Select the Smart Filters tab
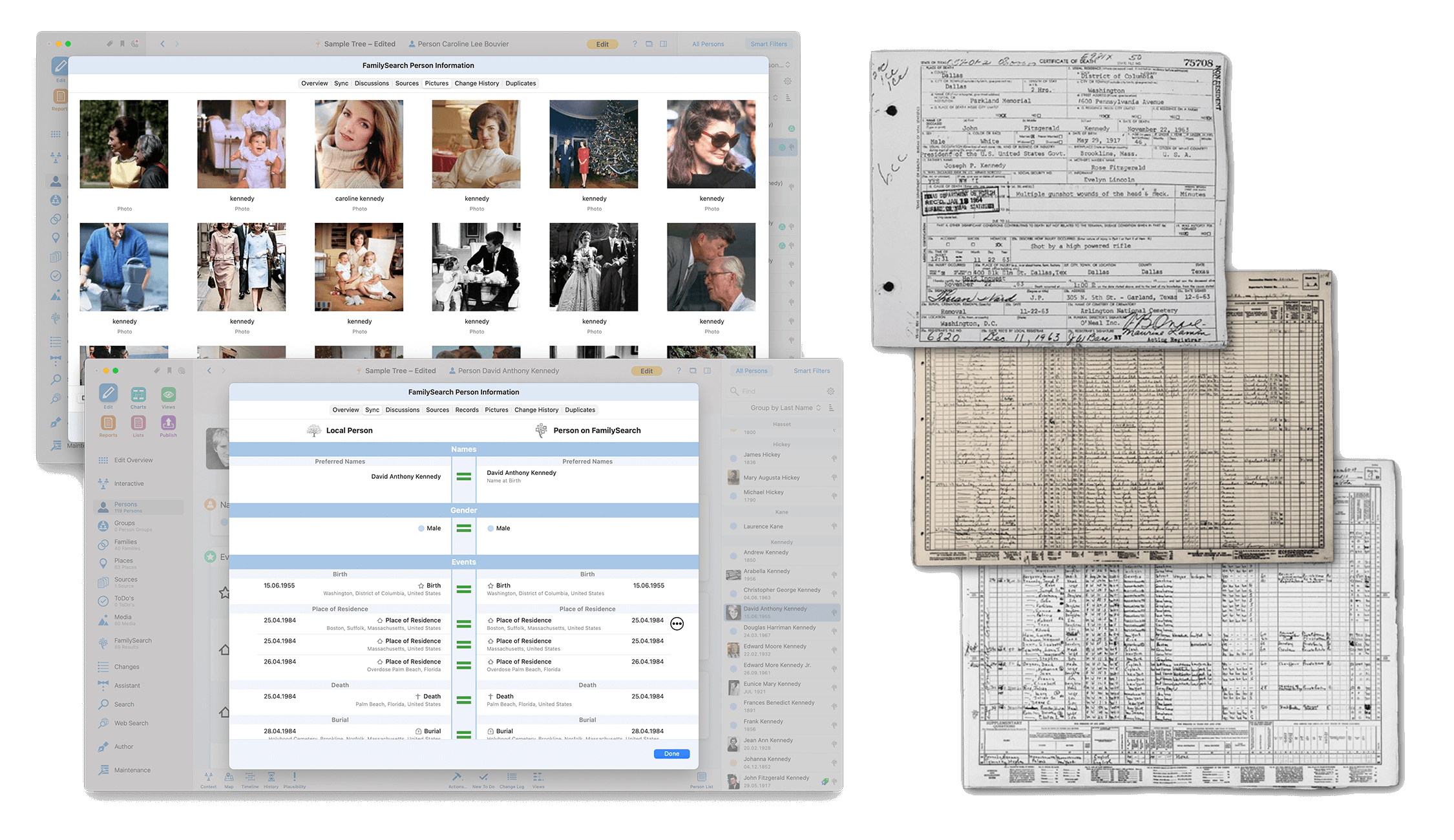 pos(812,371)
